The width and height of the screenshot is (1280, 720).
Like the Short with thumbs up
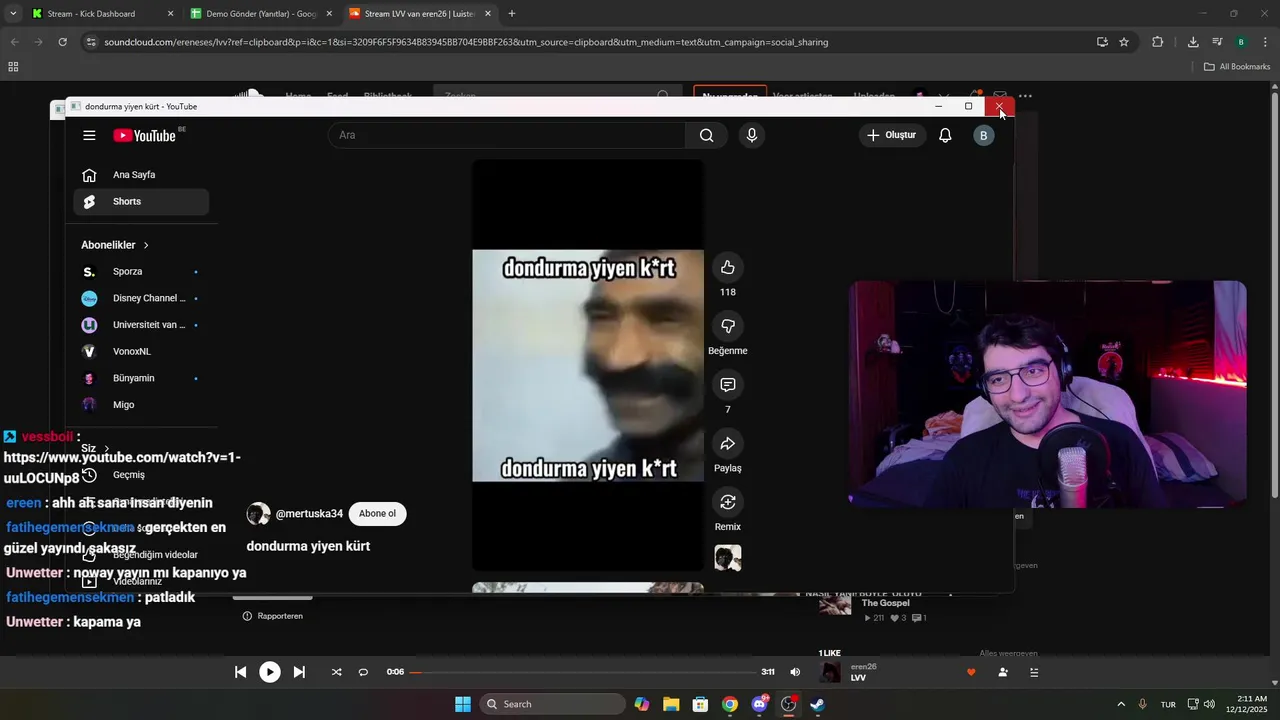tap(728, 267)
